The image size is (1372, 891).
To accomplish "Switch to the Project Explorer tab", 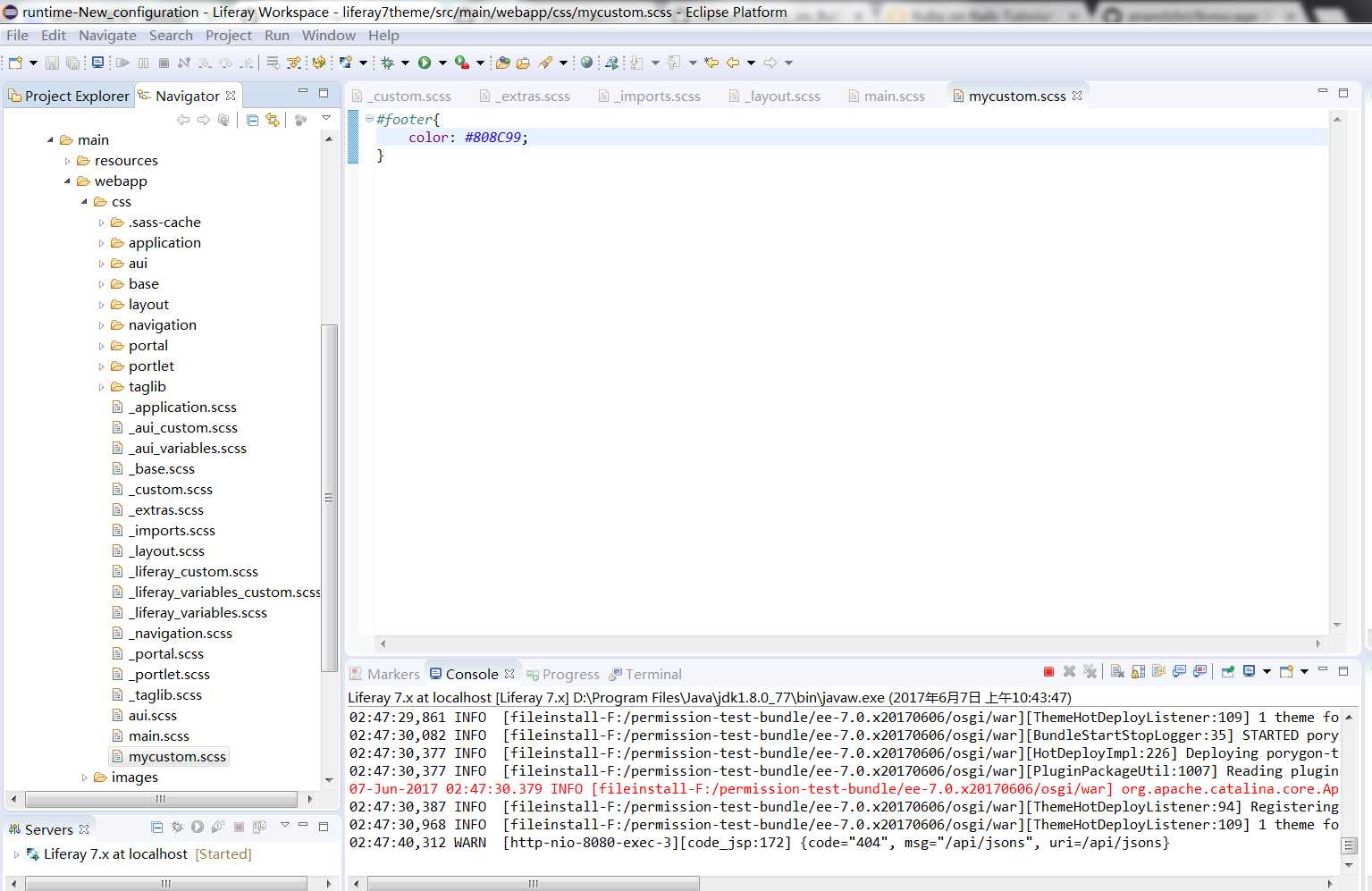I will coord(69,96).
